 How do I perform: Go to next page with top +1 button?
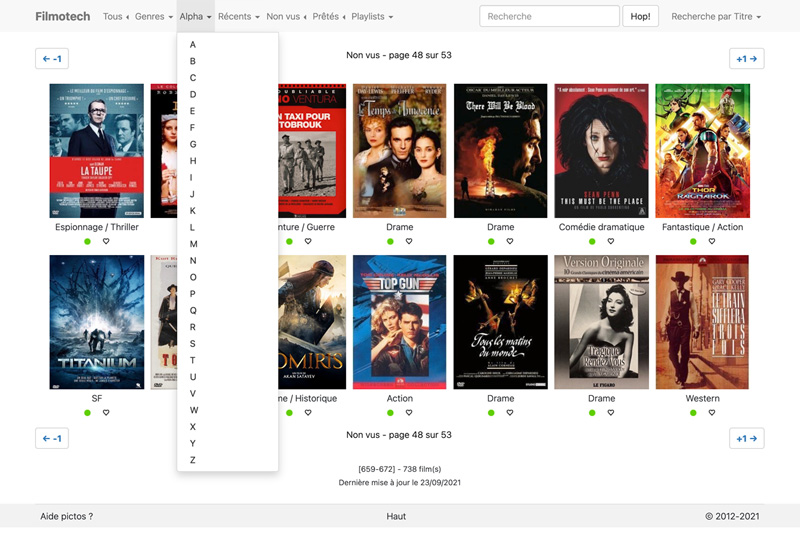point(746,59)
